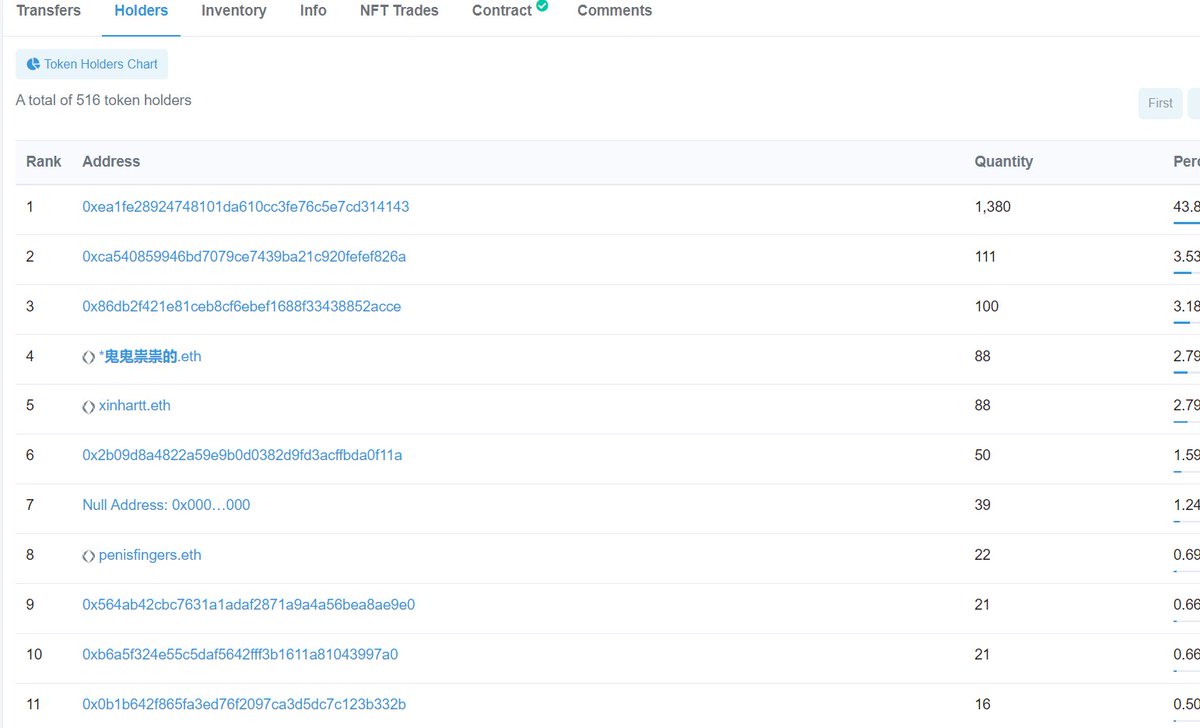Open the Inventory tab
Image resolution: width=1200 pixels, height=728 pixels.
(x=234, y=11)
